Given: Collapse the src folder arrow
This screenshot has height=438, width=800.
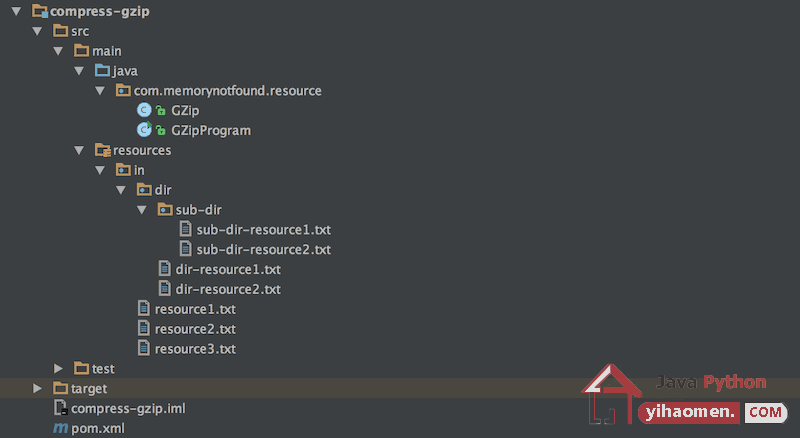Looking at the screenshot, I should point(37,31).
